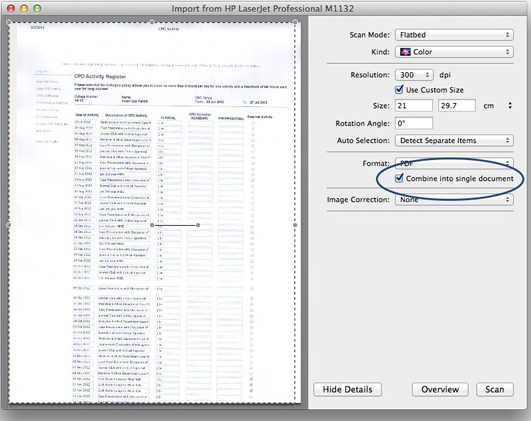Open the Scan Mode dropdown
The width and height of the screenshot is (531, 421).
[454, 35]
